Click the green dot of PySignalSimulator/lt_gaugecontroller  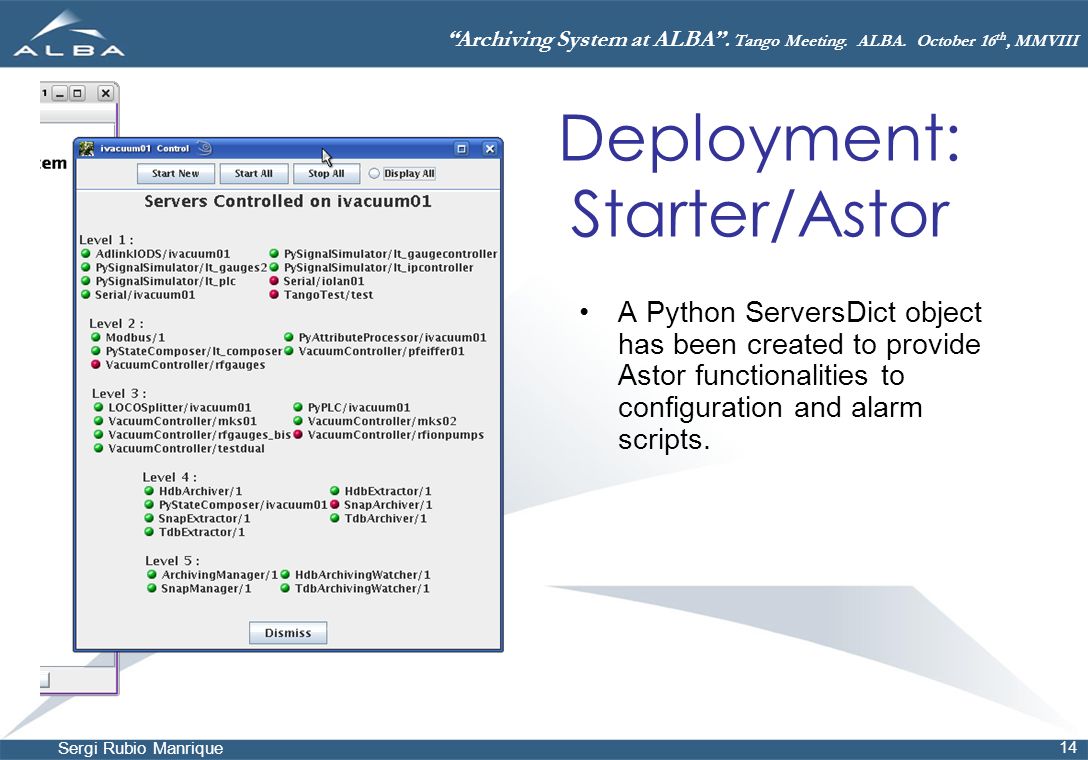point(274,254)
